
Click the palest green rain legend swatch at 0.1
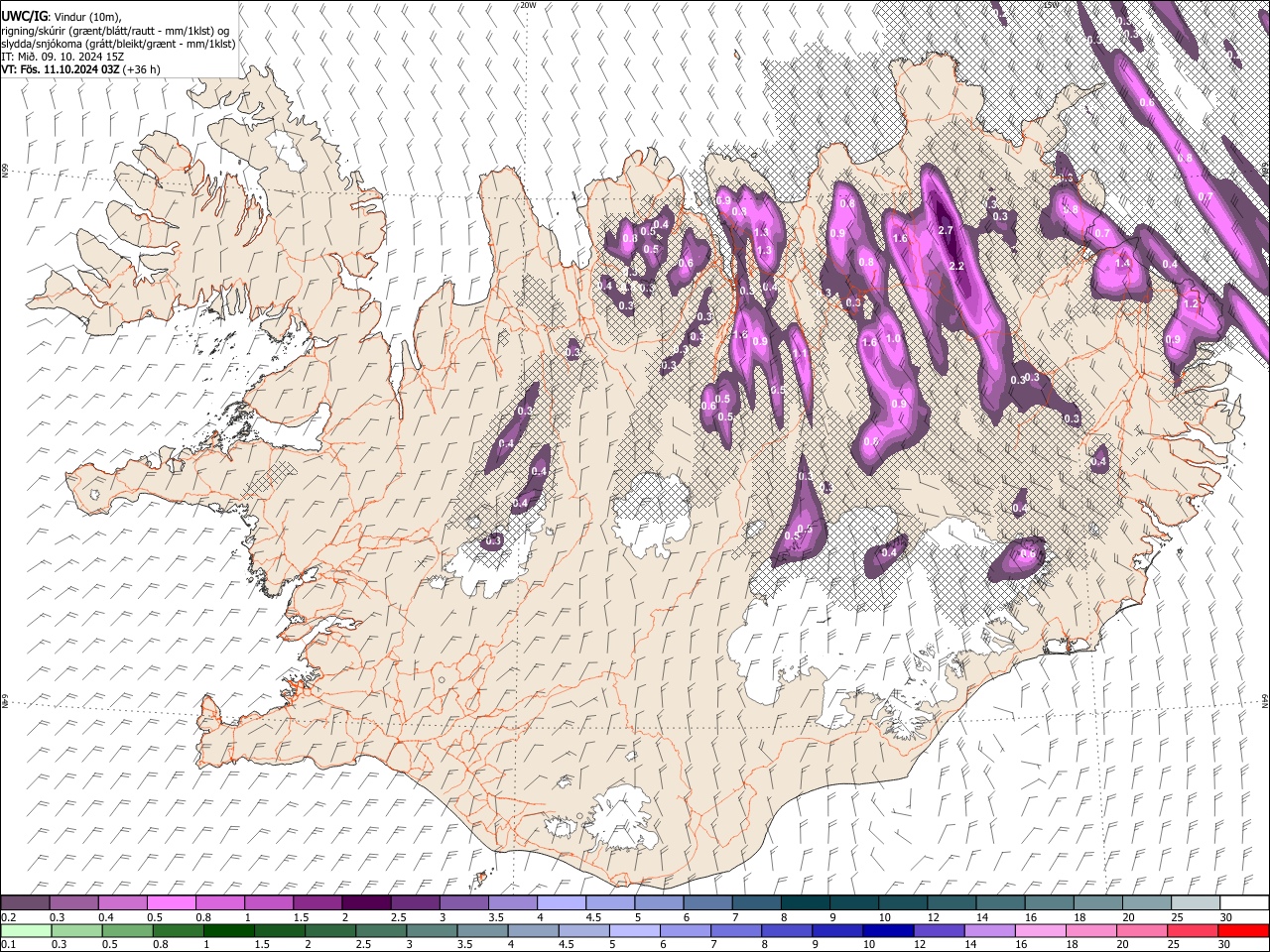point(26,930)
